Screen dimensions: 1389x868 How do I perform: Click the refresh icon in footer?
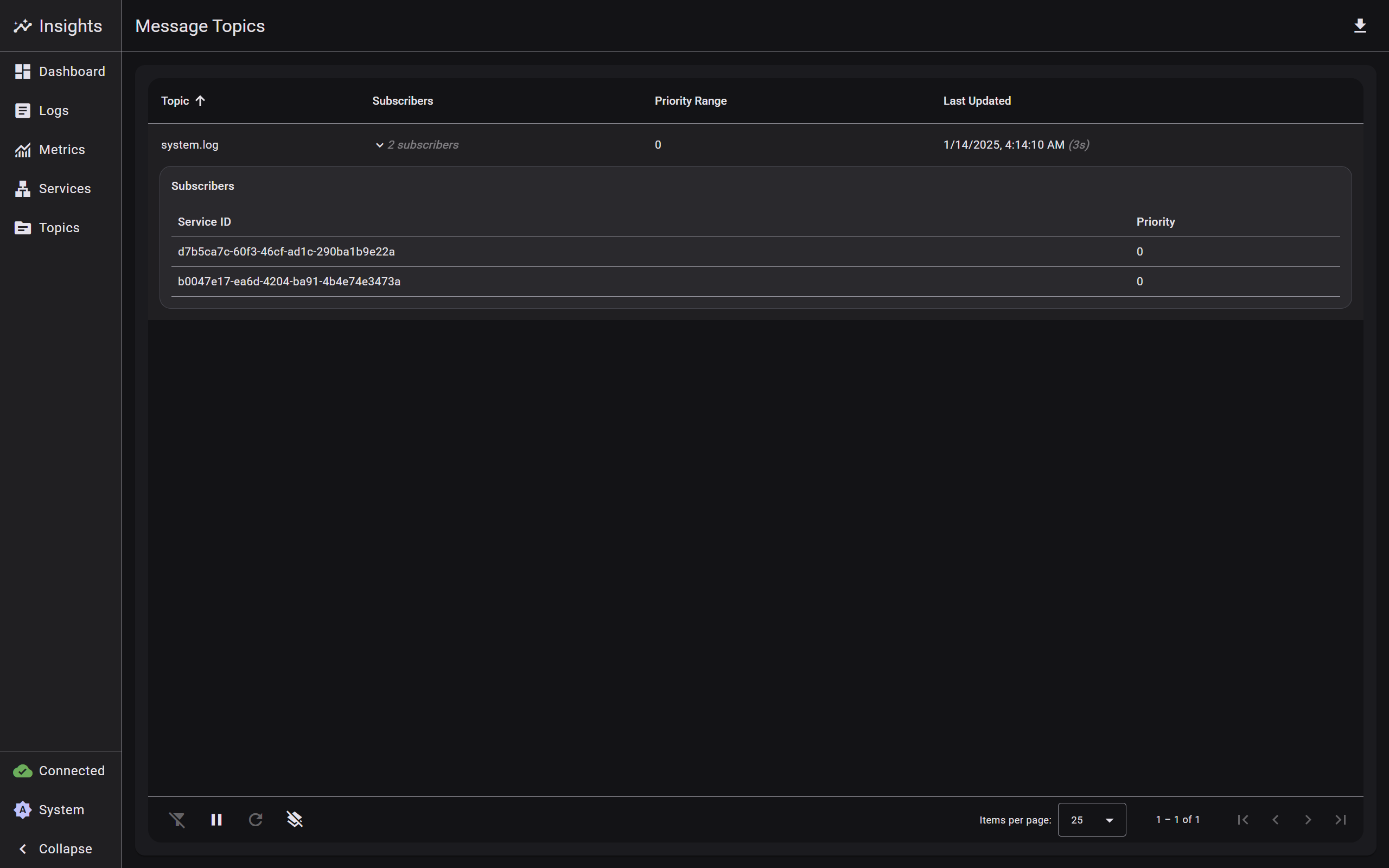tap(256, 820)
